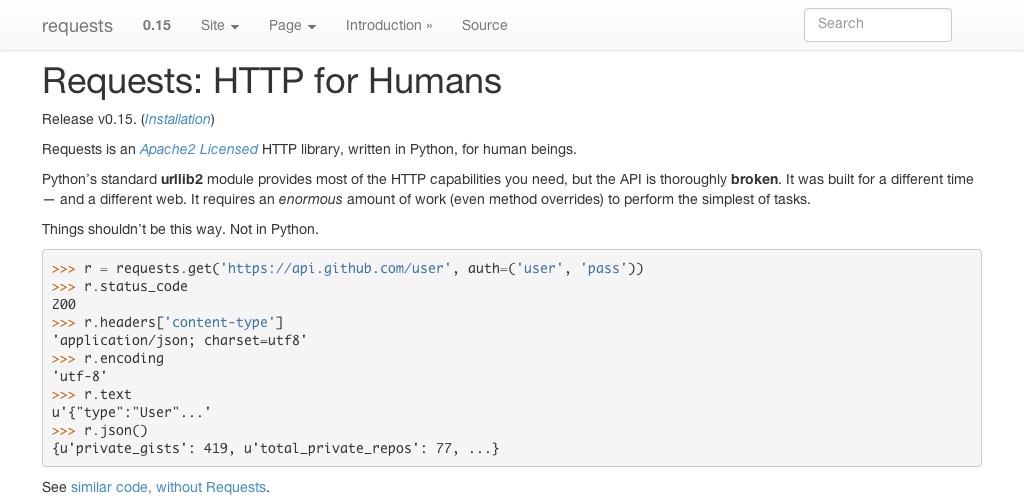
Task: Click the "Requests: HTTP for Humans" heading
Action: [x=271, y=81]
